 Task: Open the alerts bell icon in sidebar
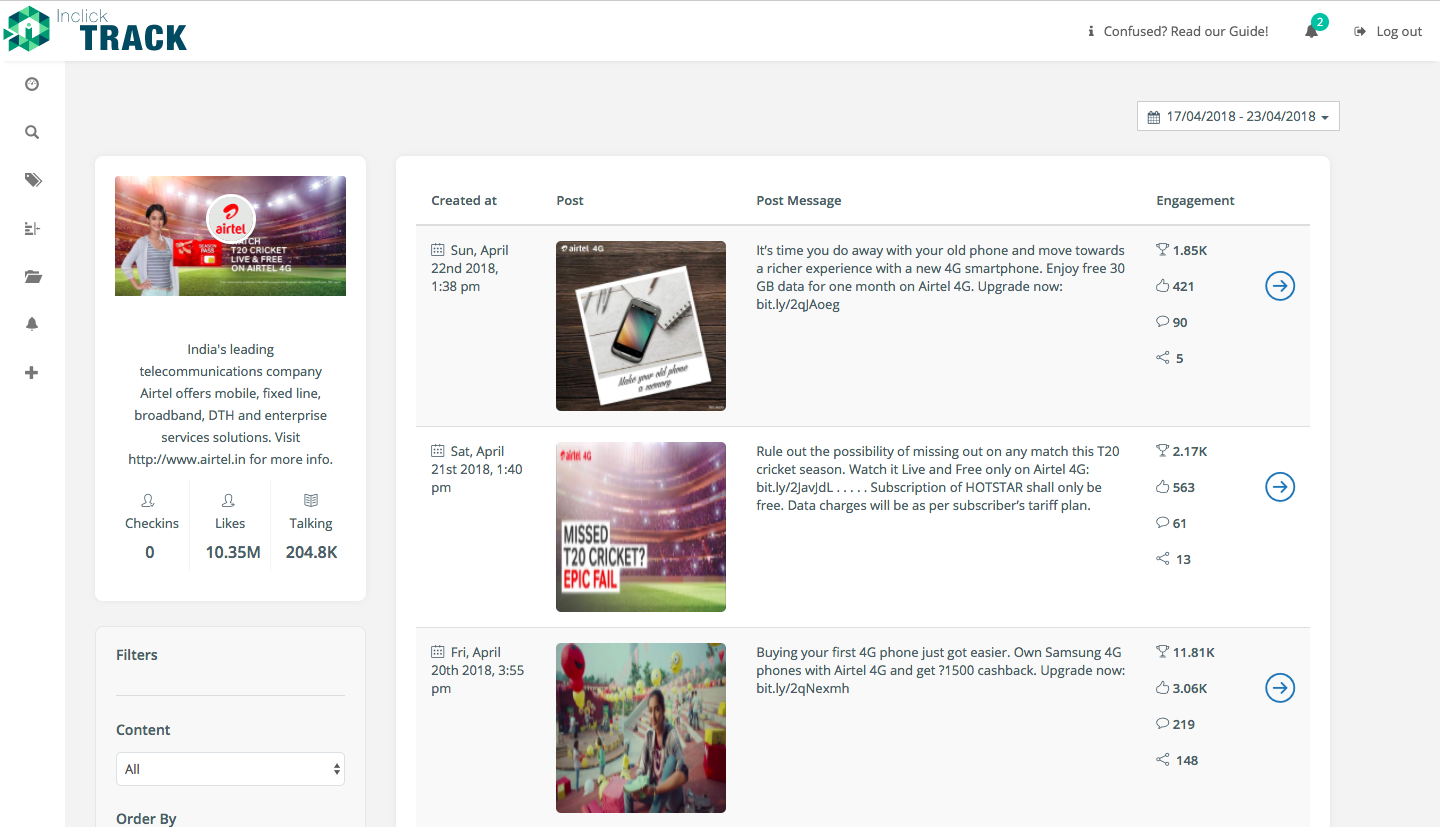pyautogui.click(x=32, y=324)
